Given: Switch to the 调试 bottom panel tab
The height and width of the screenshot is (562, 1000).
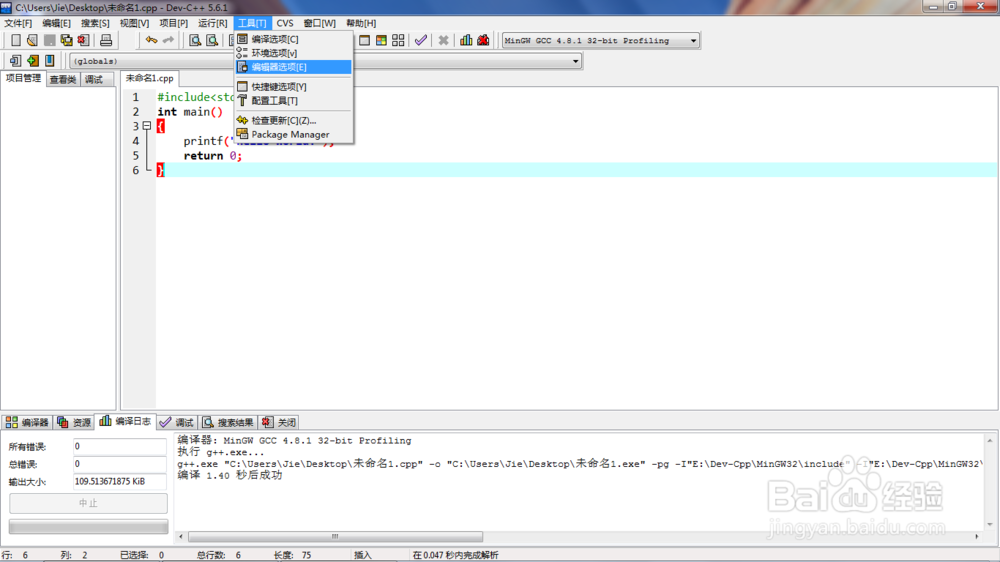Looking at the screenshot, I should (x=177, y=422).
